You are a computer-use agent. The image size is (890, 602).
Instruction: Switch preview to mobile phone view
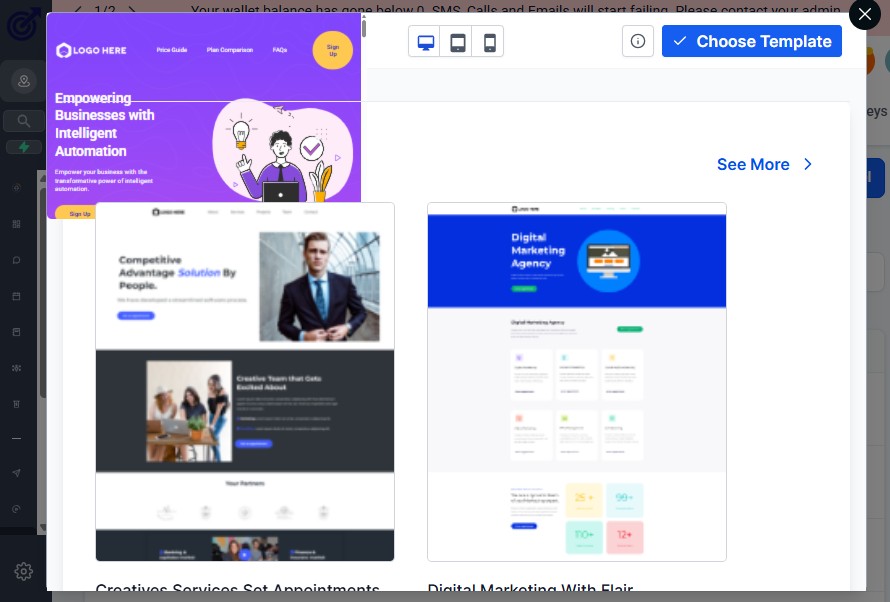coord(489,42)
